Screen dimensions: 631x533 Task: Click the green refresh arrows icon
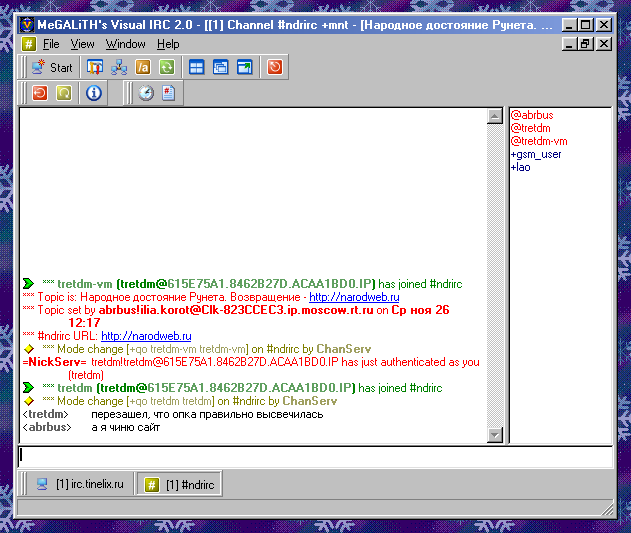click(x=167, y=68)
